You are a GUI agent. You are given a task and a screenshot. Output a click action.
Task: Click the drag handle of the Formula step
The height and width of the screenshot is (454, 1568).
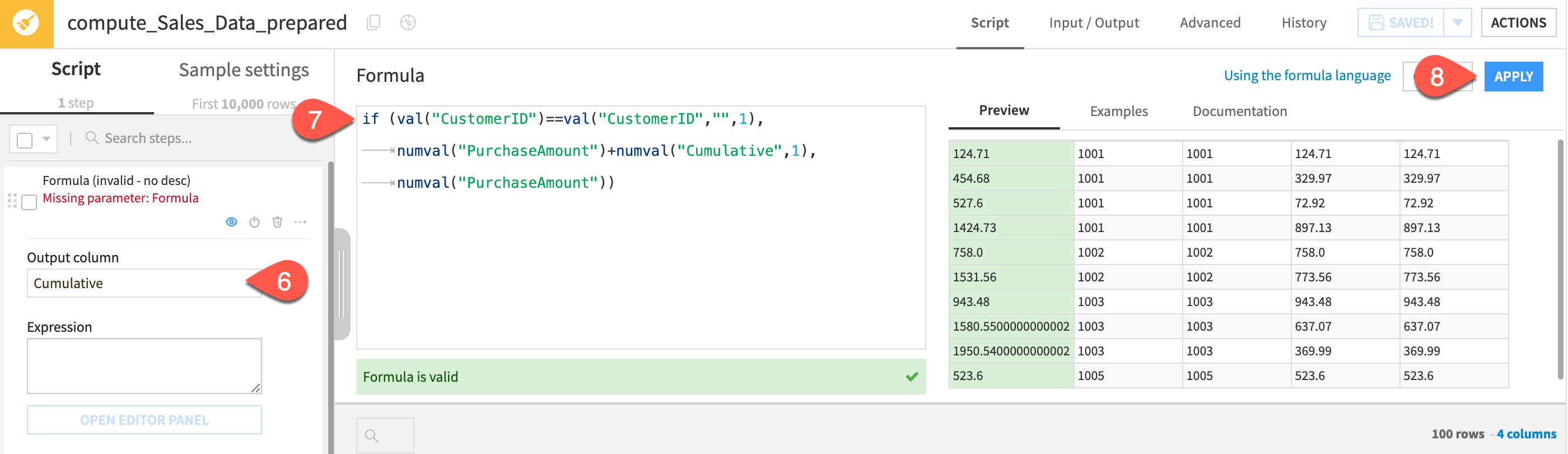(x=12, y=201)
